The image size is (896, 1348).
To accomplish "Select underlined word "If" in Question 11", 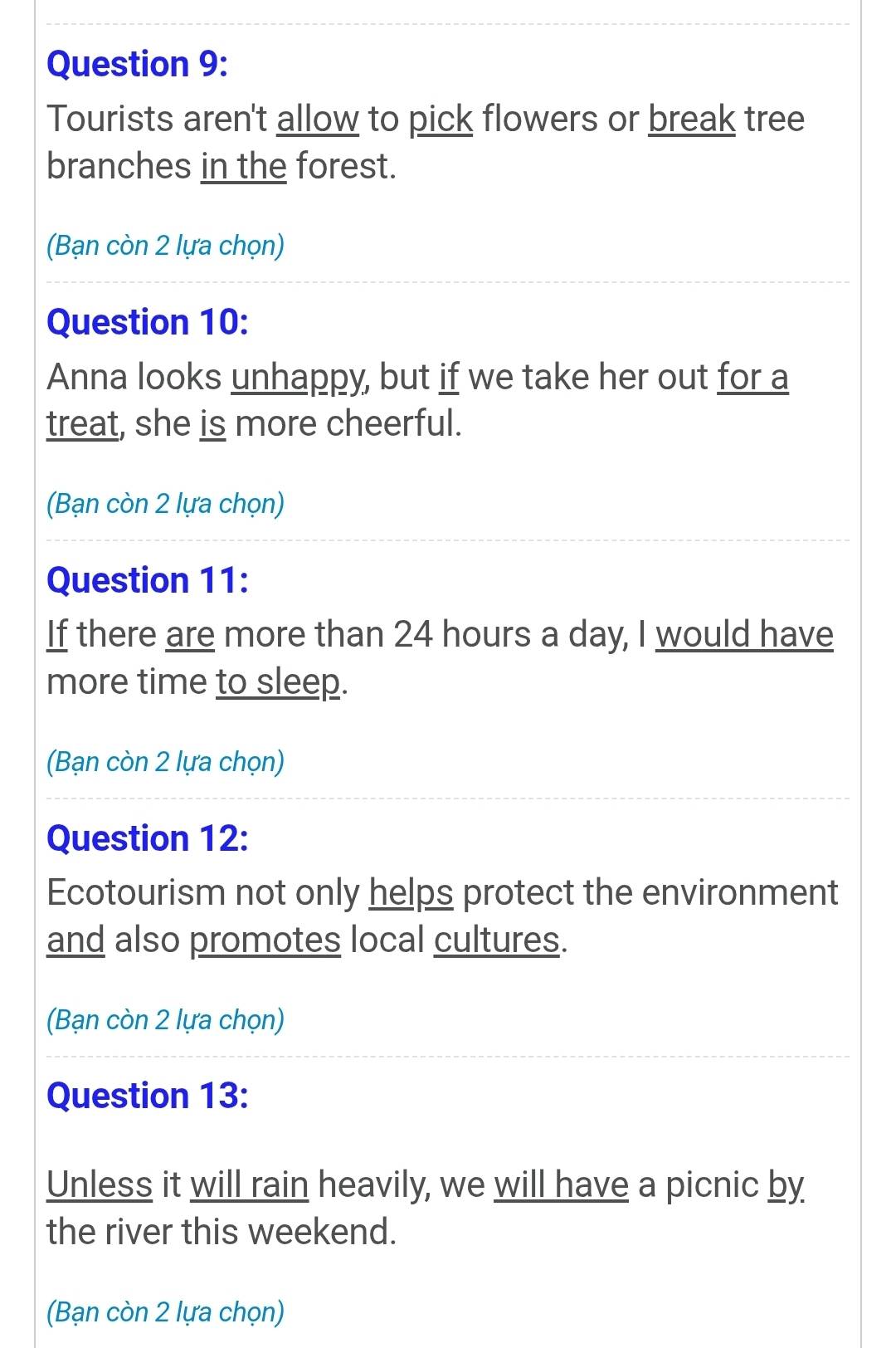I will pyautogui.click(x=57, y=635).
